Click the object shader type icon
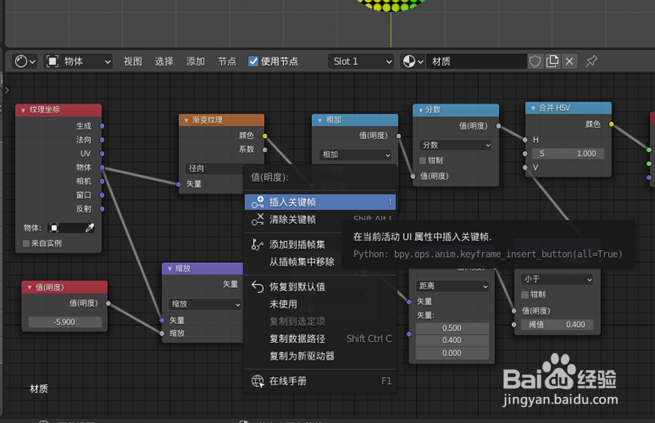Screen dimensions: 655x423 pos(52,61)
